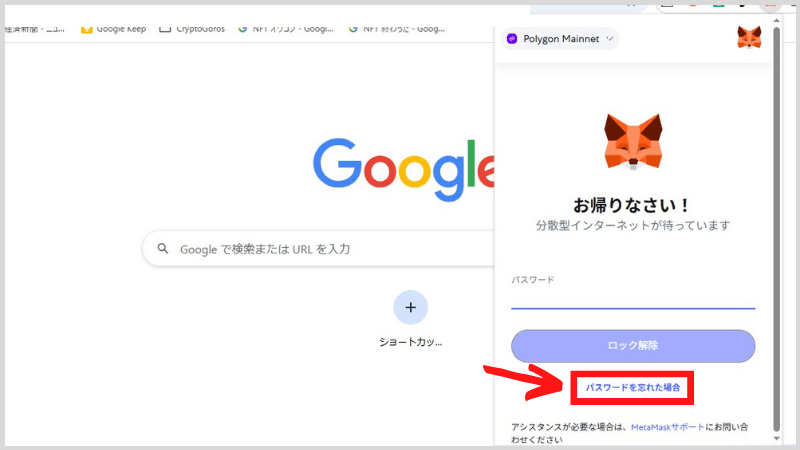The image size is (800, 450).
Task: Click the large MetaMask fox logo
Action: 633,142
